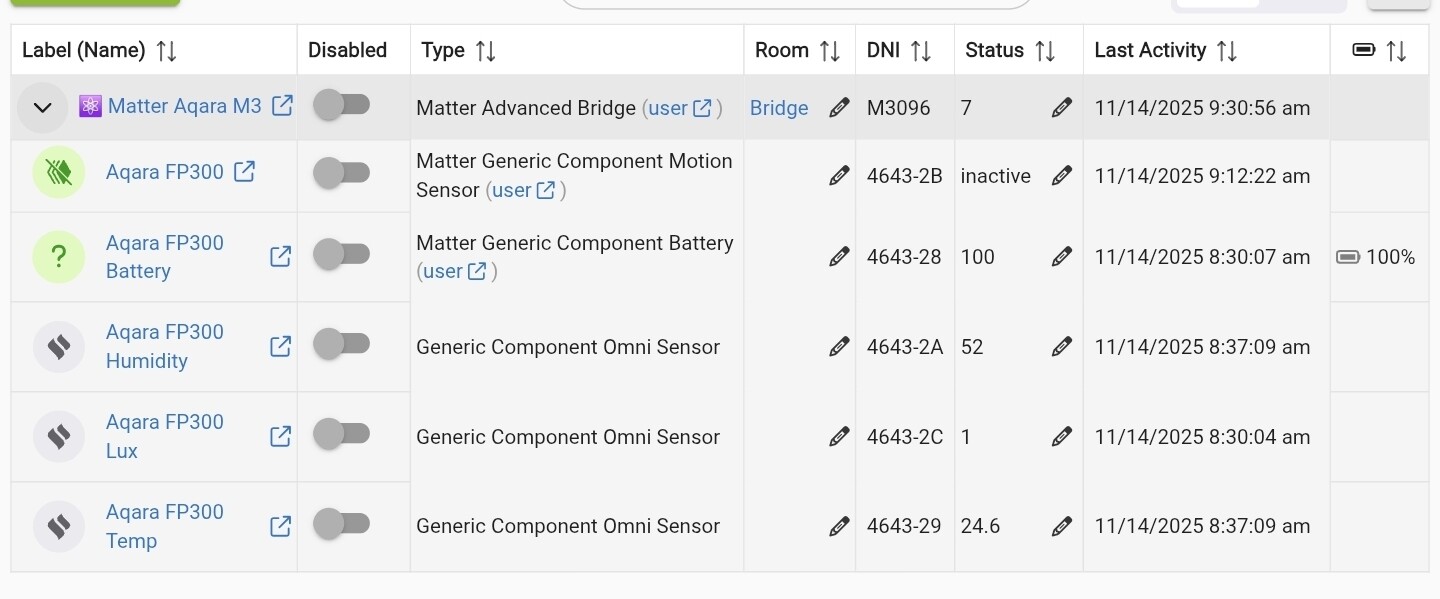This screenshot has height=599, width=1440.
Task: Toggle Disabled switch for Matter Aqara M3
Action: [342, 105]
